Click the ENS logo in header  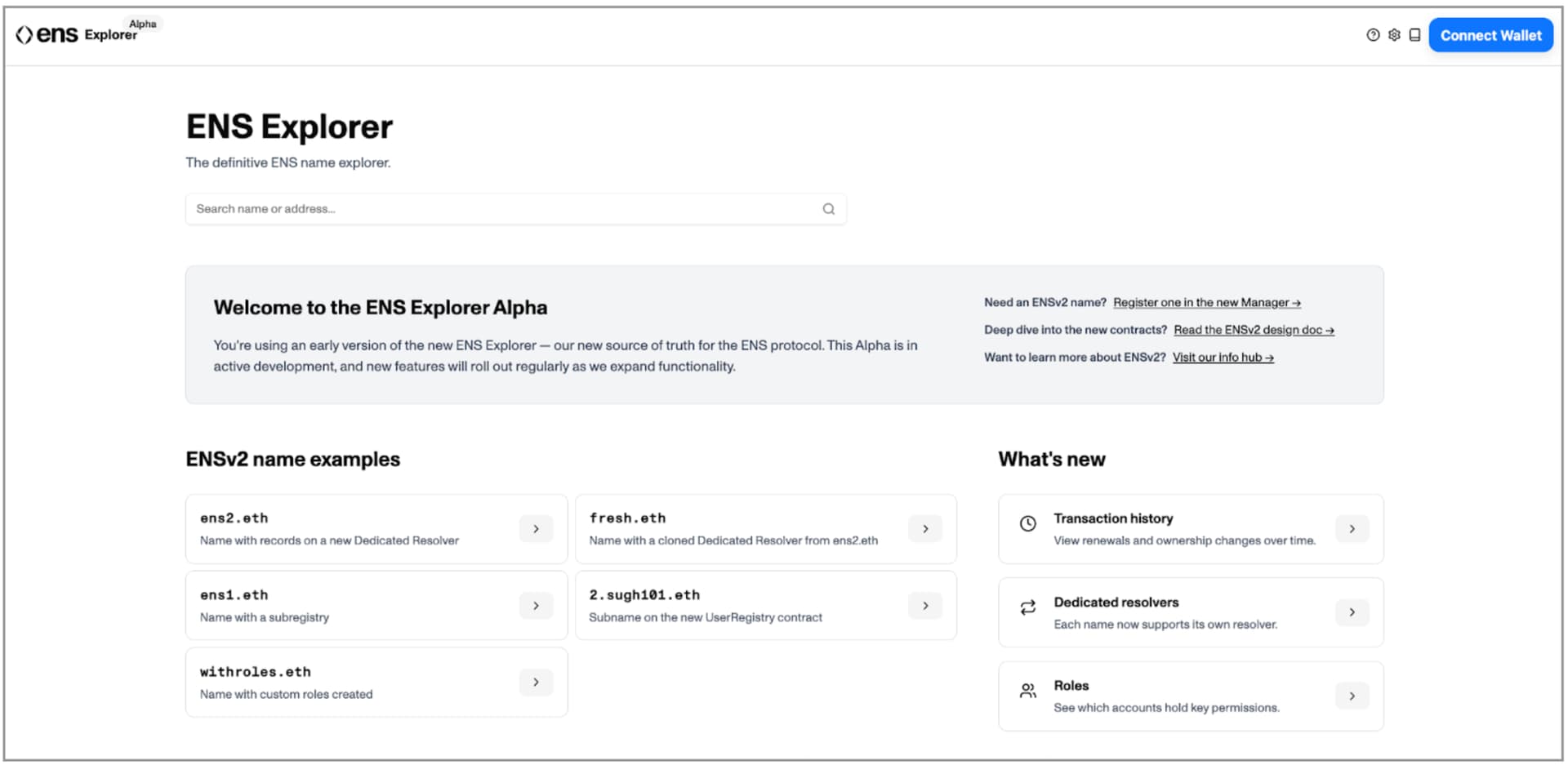[x=47, y=34]
